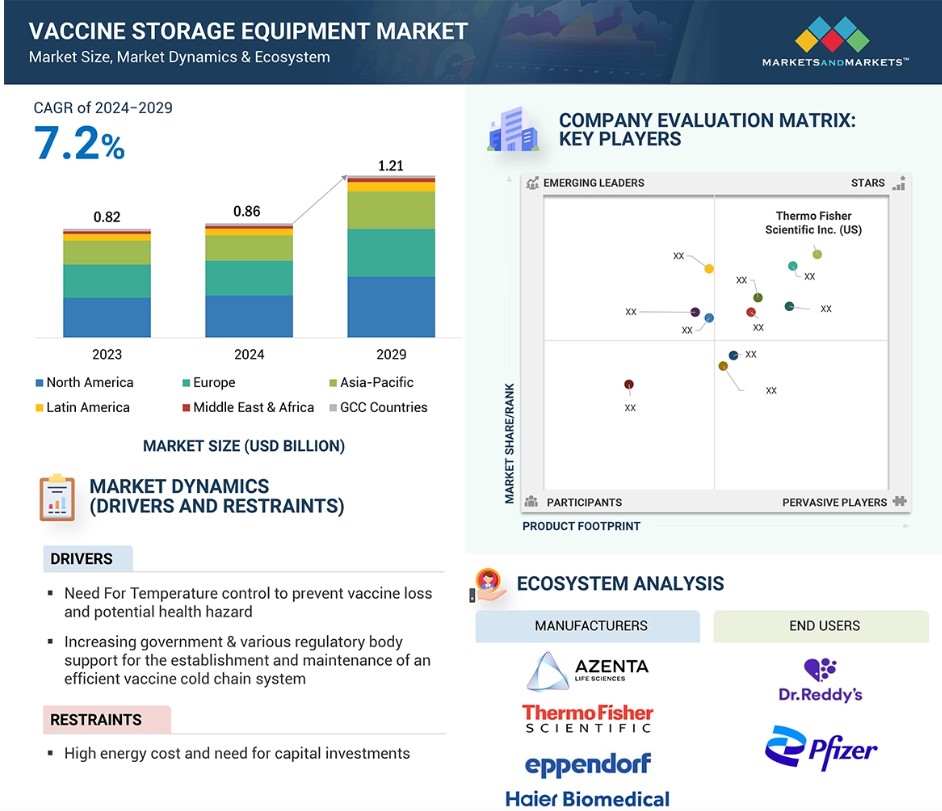Click the Azenta Life Sciences logo
942x811 pixels.
(x=588, y=671)
